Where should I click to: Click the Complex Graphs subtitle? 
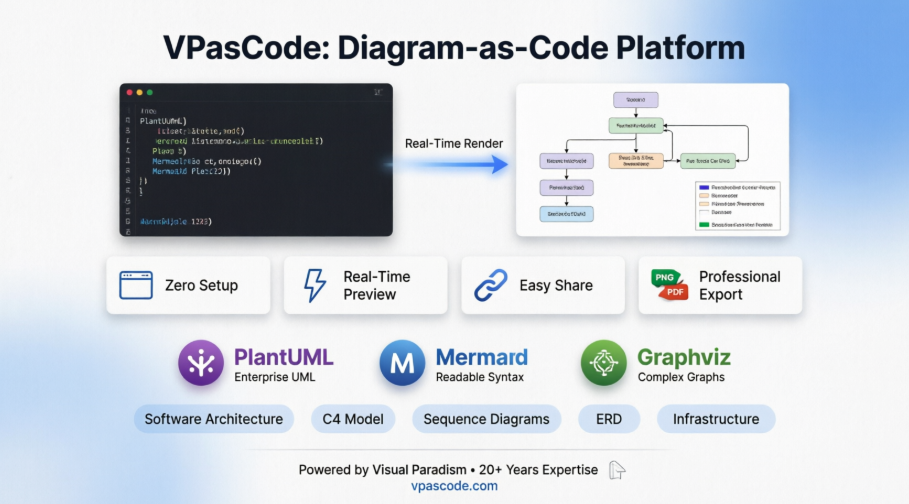[681, 377]
